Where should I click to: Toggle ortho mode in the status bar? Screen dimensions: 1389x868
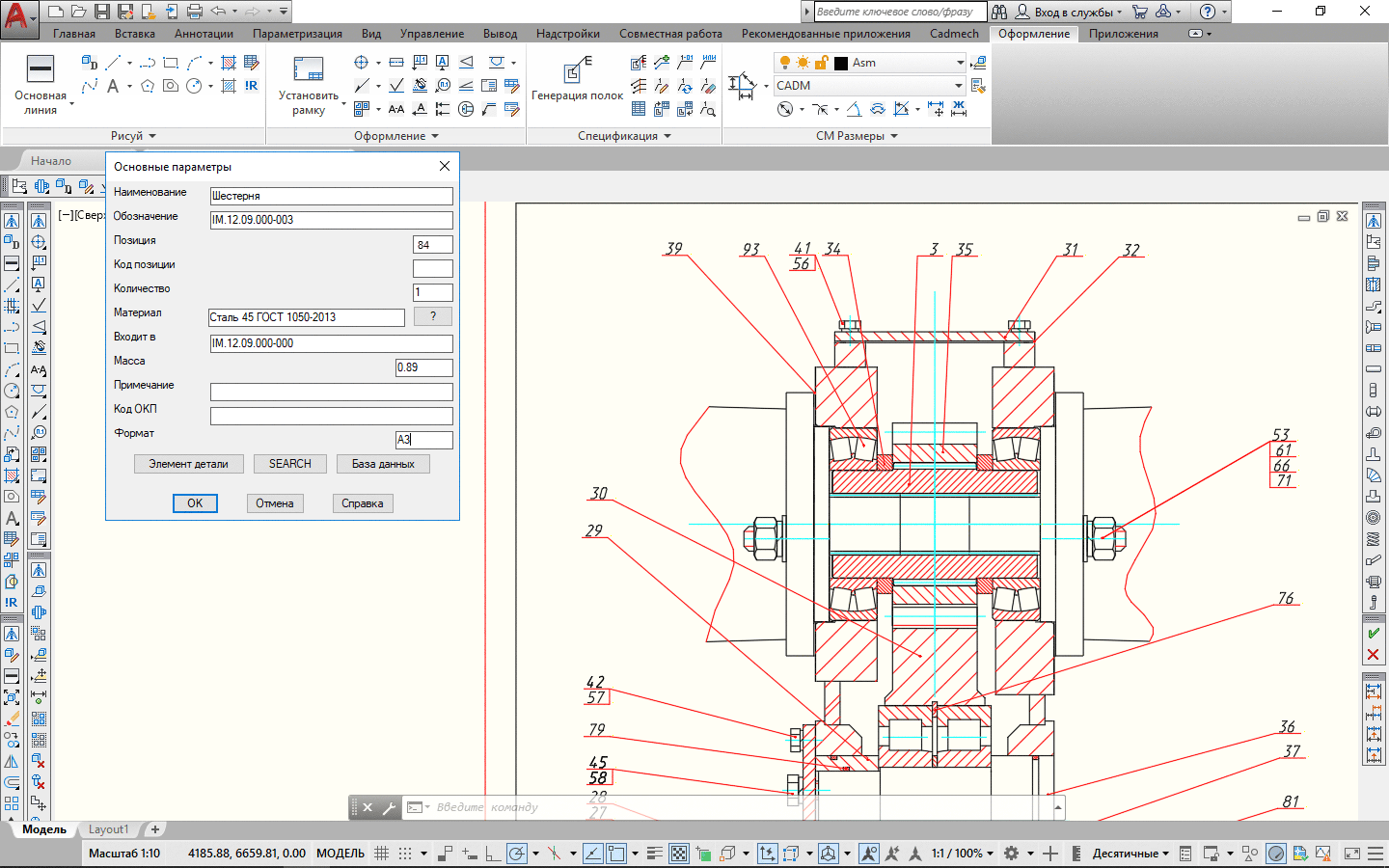click(x=492, y=854)
